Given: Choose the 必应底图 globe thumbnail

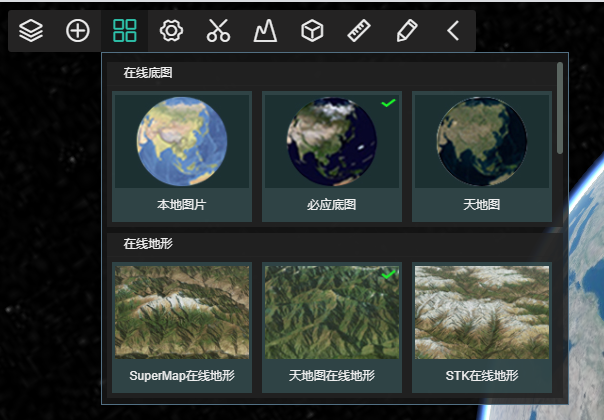Looking at the screenshot, I should (332, 141).
